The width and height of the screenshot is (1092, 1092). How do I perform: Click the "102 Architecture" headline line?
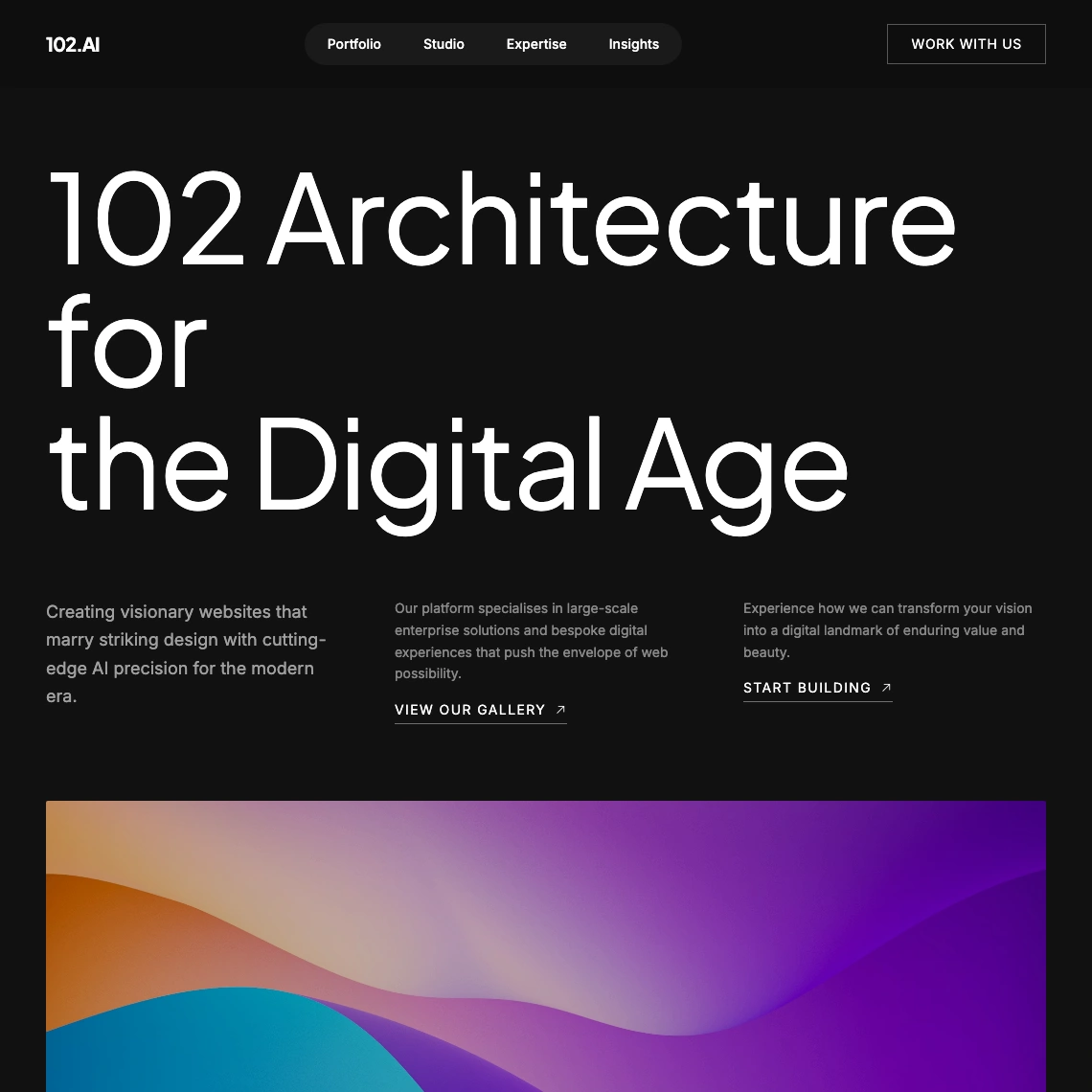501,220
